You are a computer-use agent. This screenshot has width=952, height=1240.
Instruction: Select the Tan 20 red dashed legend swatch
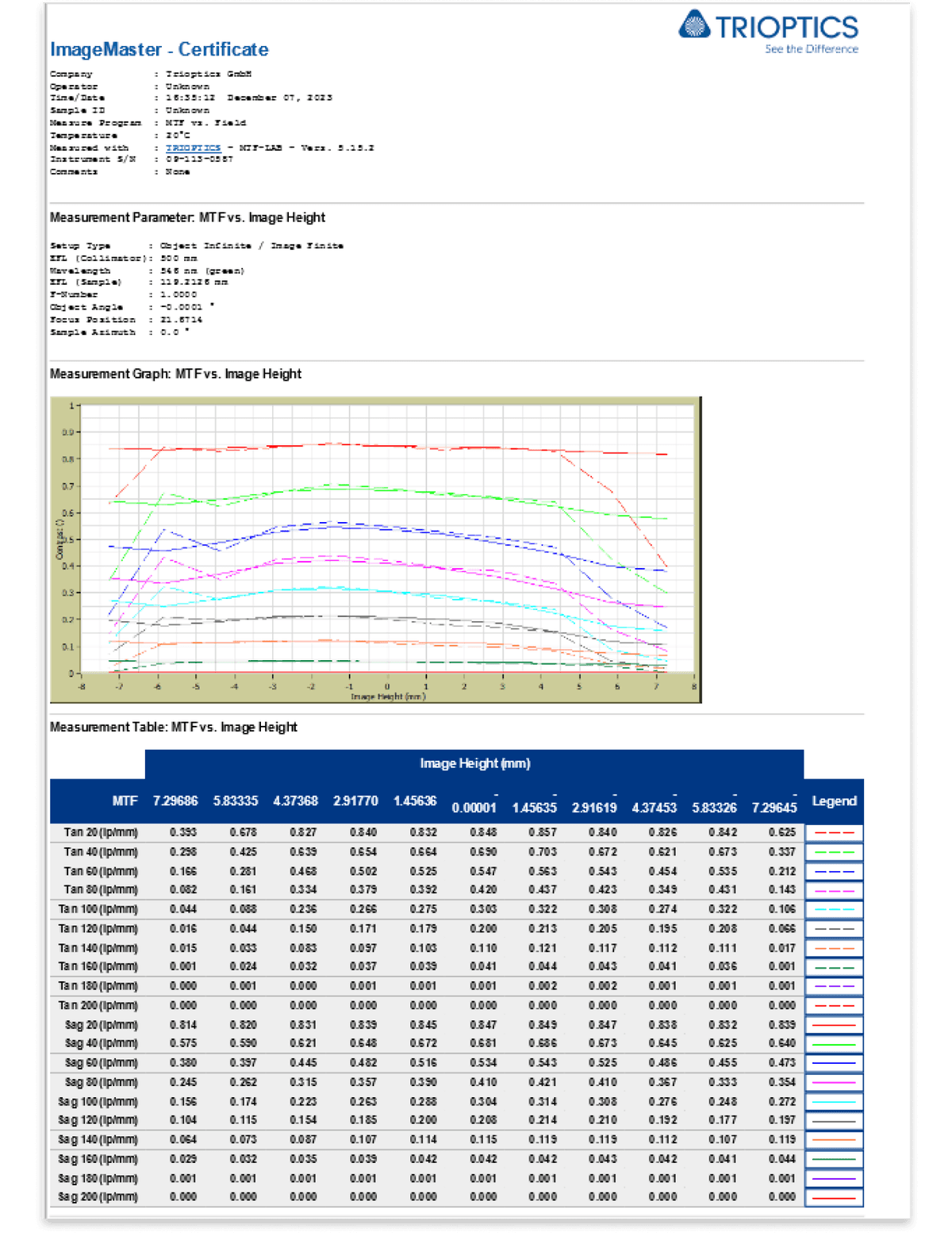click(x=834, y=833)
